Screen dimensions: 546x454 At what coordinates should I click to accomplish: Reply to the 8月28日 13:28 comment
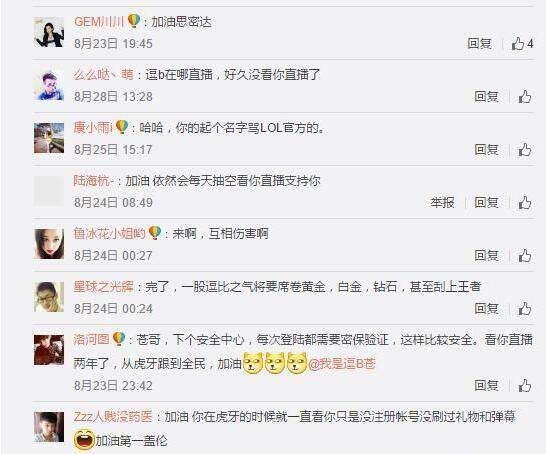point(486,96)
